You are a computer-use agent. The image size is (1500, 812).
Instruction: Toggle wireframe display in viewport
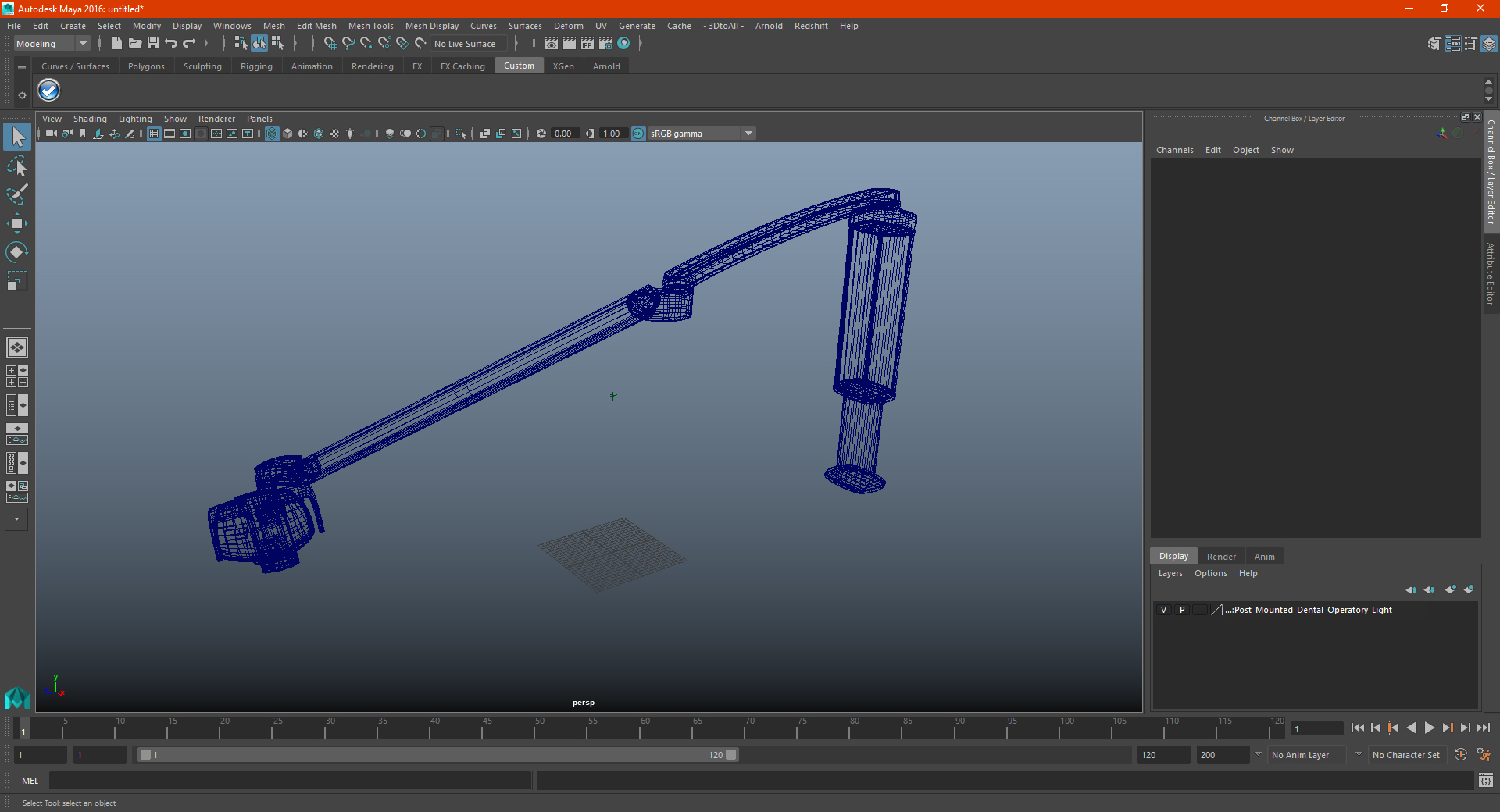point(272,134)
